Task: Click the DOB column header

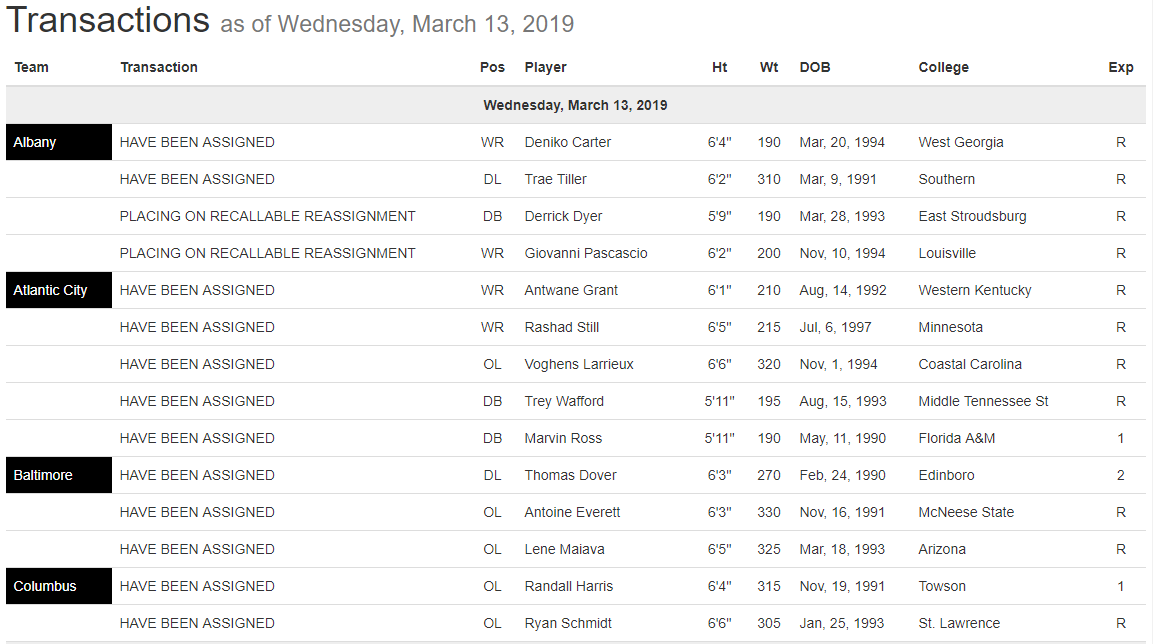Action: (815, 67)
